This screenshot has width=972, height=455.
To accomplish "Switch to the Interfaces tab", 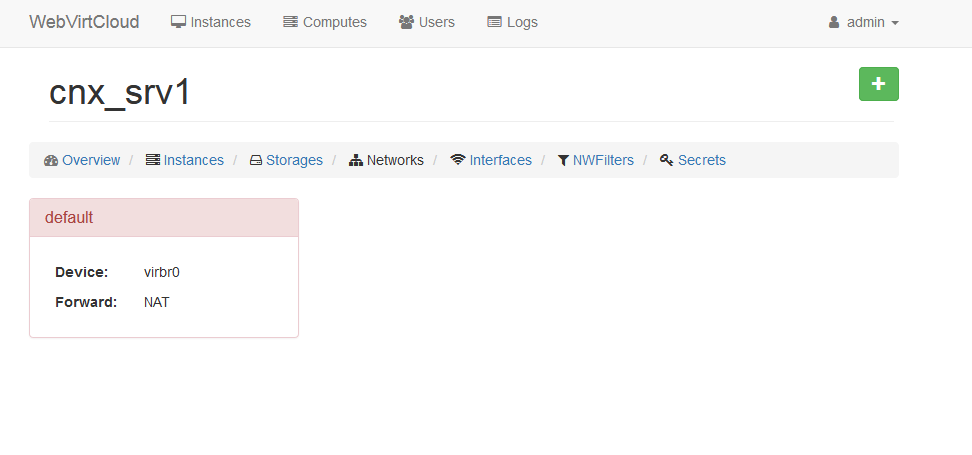I will click(500, 160).
